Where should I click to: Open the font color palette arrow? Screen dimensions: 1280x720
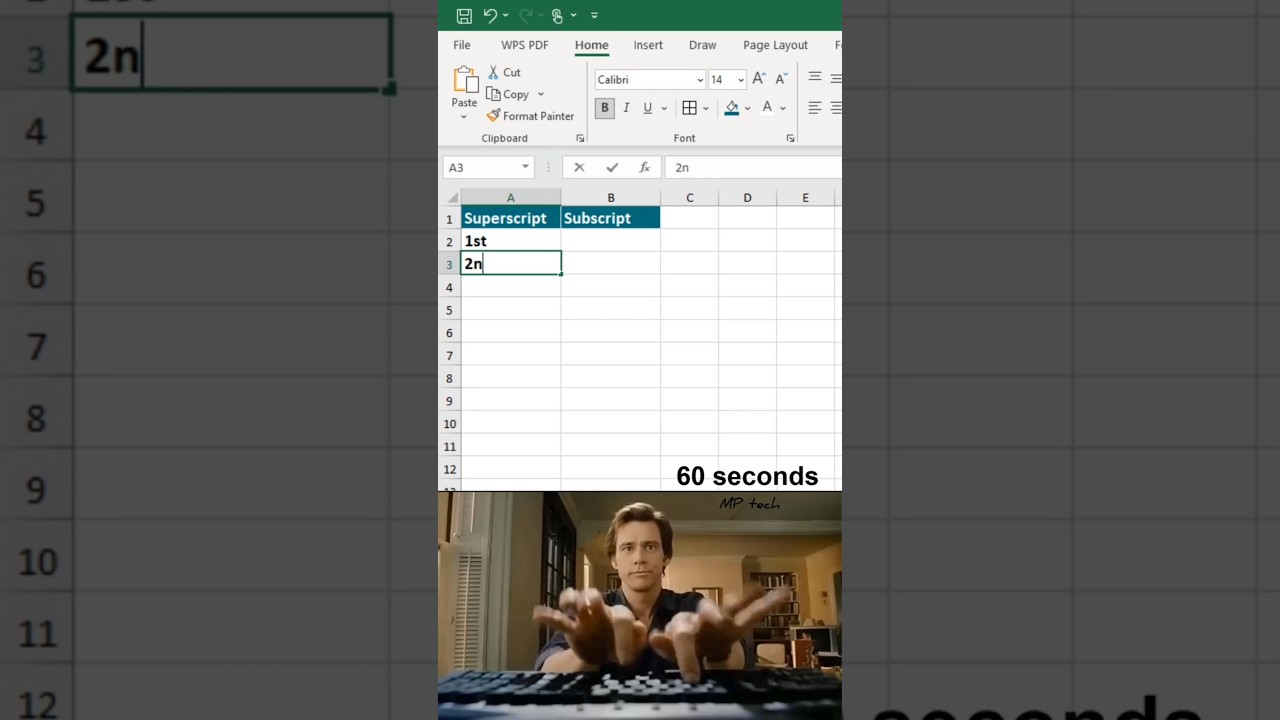coord(783,108)
